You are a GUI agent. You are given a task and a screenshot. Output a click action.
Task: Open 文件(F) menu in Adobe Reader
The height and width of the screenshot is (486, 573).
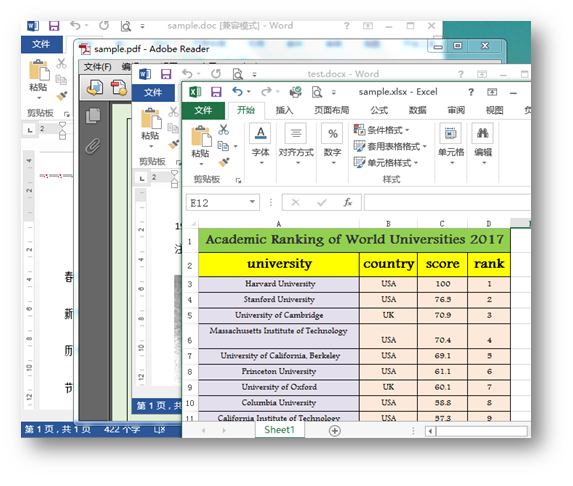pos(97,67)
